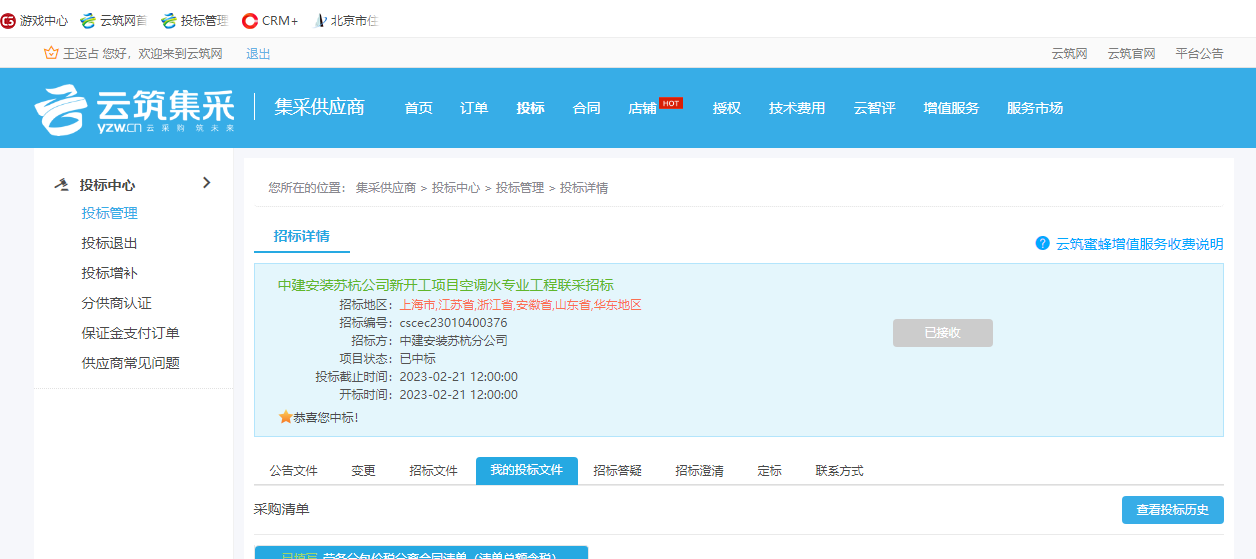Collapse the 投标中心 sidebar chevron
The image size is (1256, 559).
206,183
